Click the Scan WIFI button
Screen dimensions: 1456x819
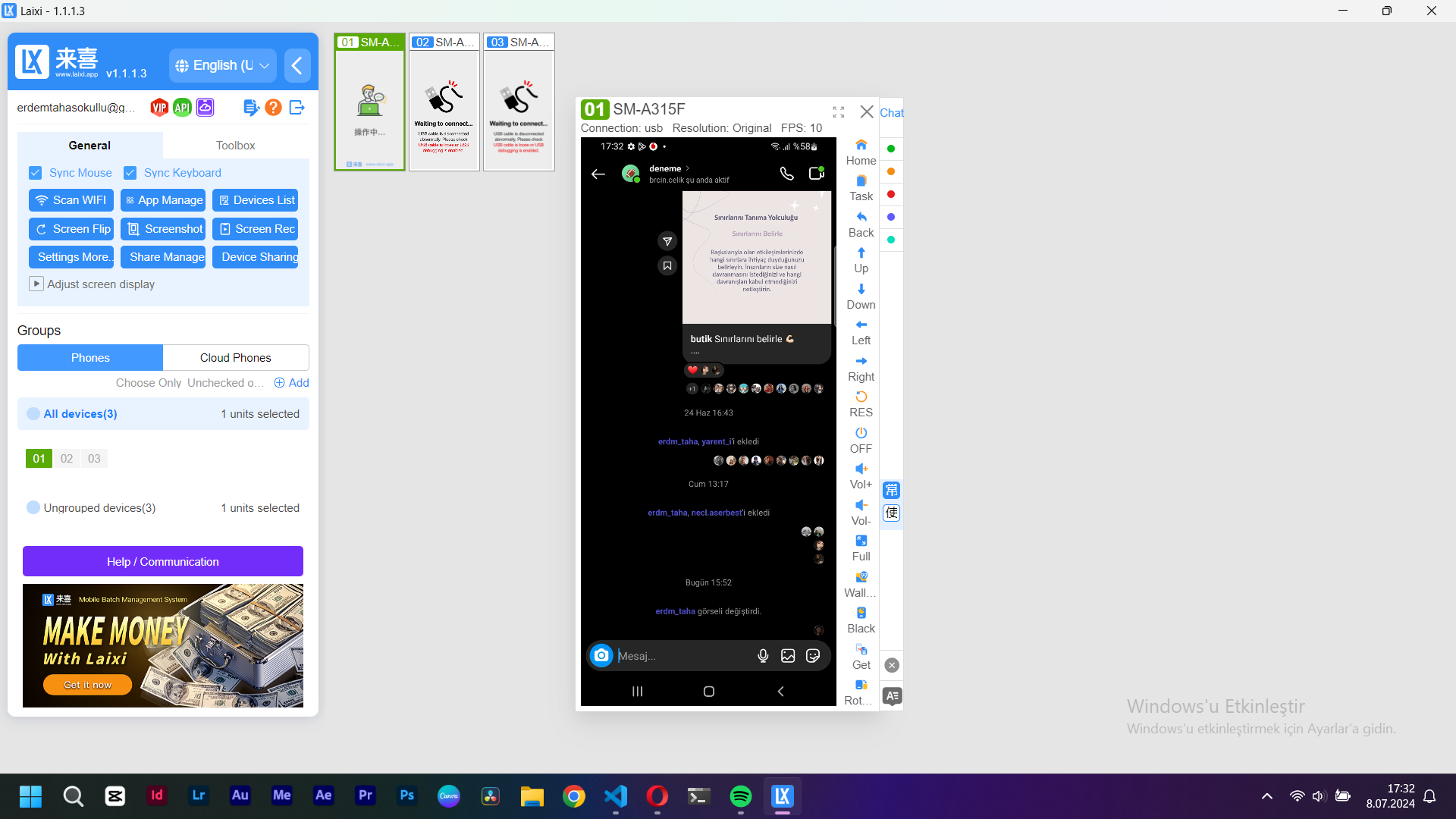71,200
